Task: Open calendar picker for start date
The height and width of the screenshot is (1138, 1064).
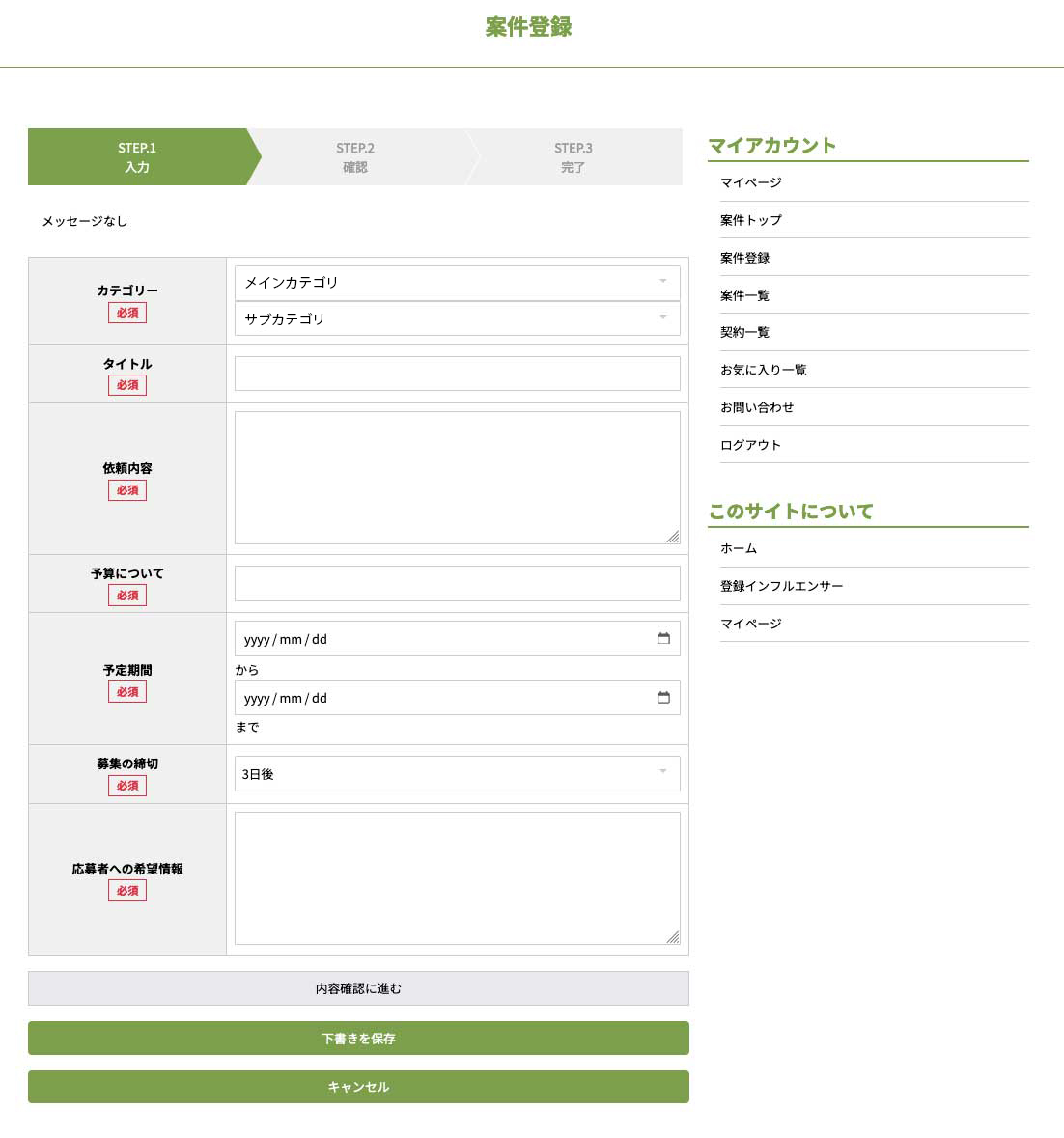Action: [x=663, y=639]
